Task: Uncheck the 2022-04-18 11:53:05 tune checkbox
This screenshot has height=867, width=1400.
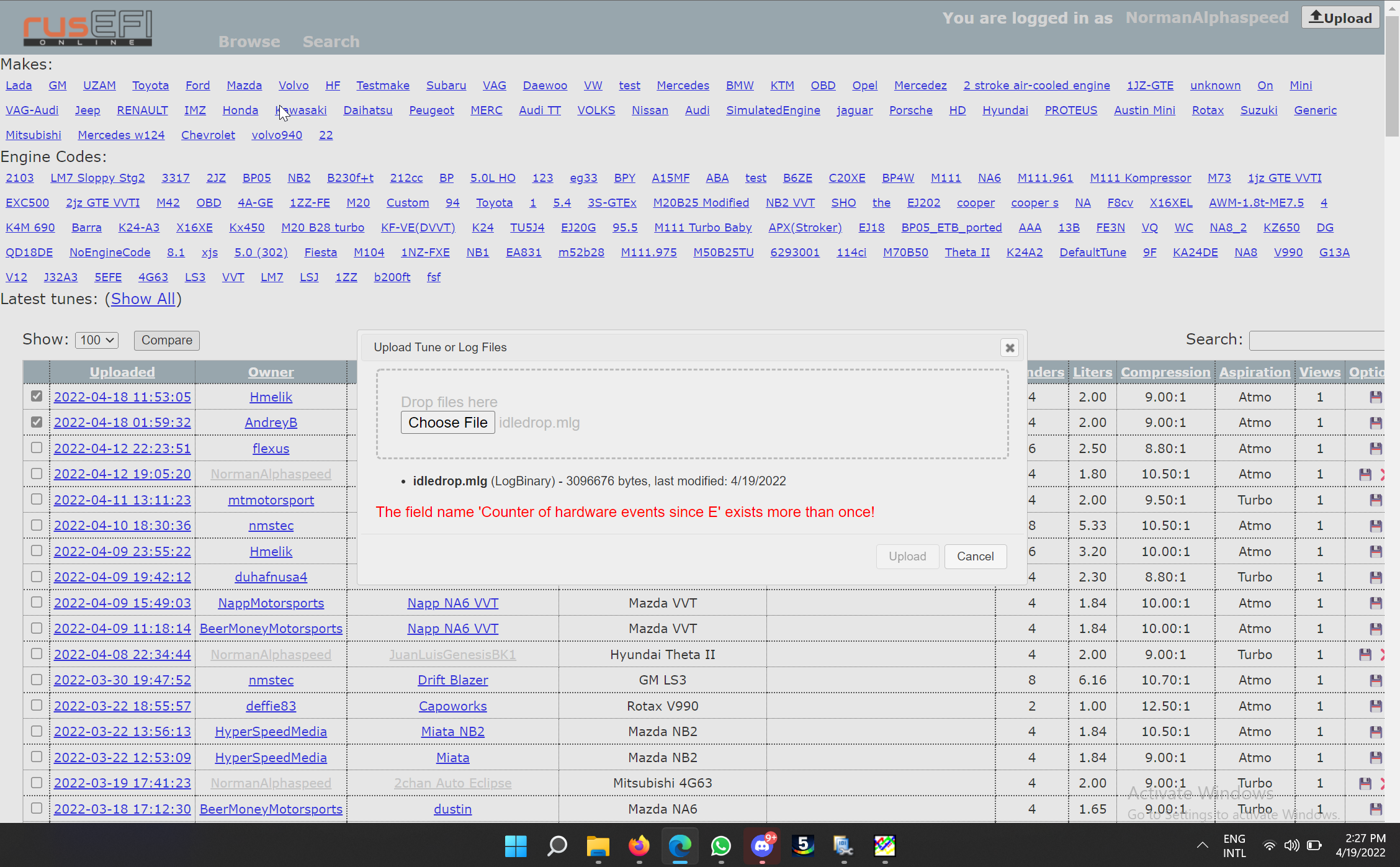Action: 36,397
